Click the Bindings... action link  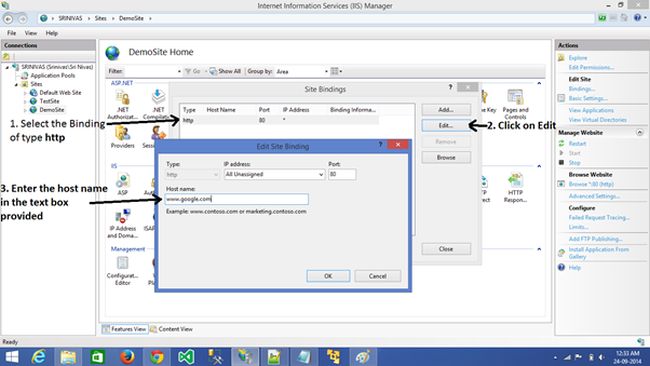(x=582, y=89)
